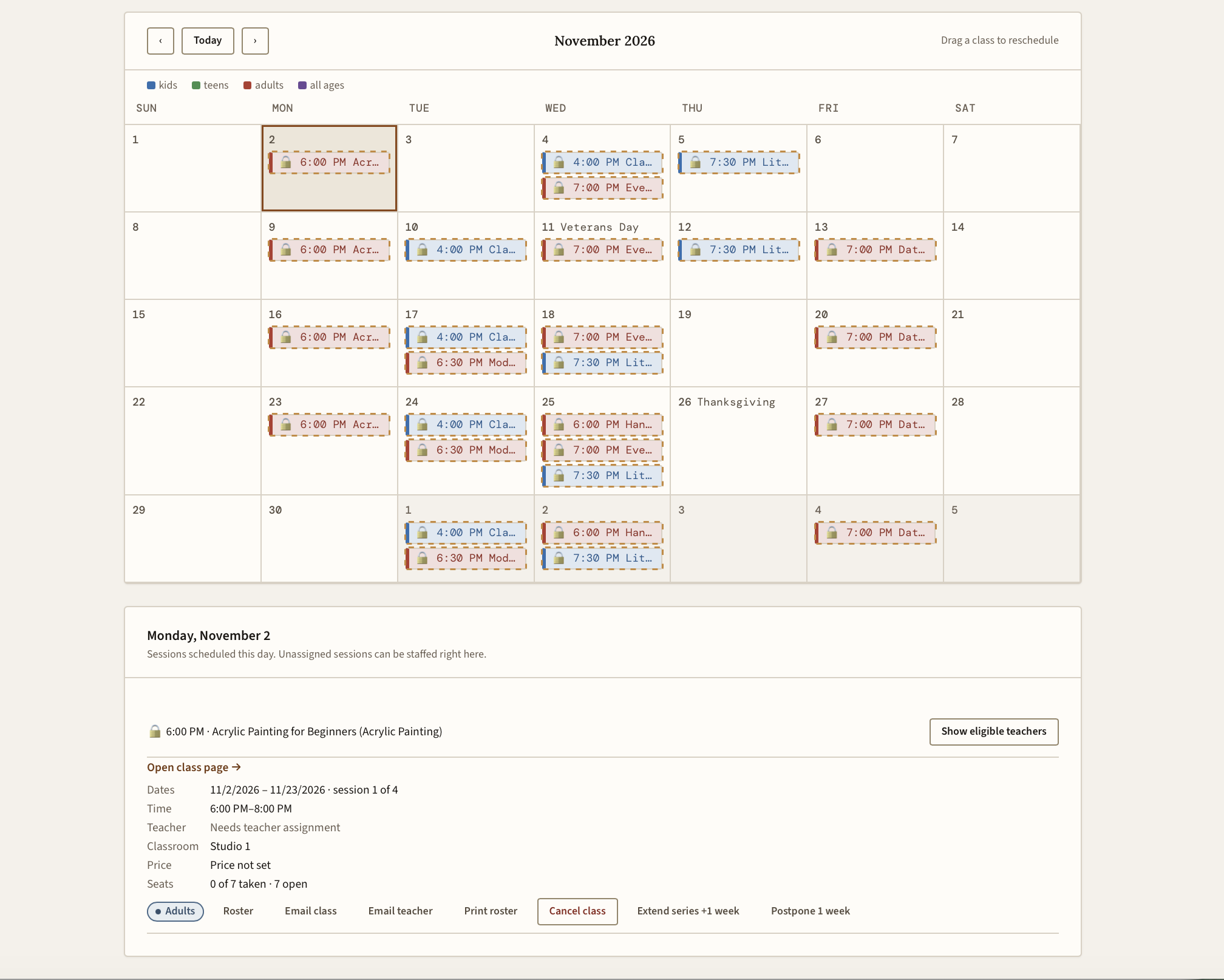Click lock icon on Nov 4 7:00 PM class
The image size is (1224, 980).
coord(559,188)
